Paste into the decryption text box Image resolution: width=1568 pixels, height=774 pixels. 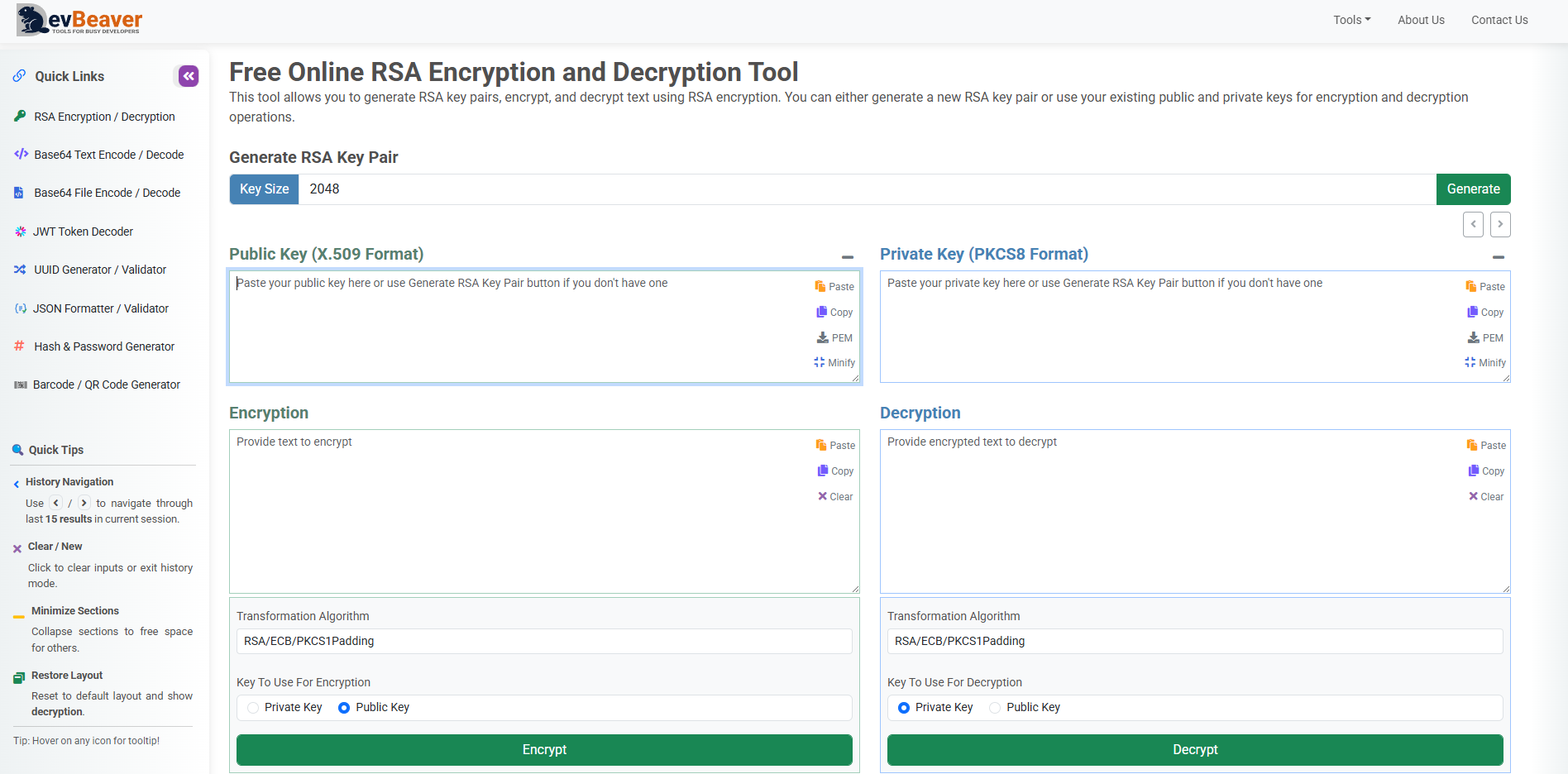pyautogui.click(x=1486, y=445)
